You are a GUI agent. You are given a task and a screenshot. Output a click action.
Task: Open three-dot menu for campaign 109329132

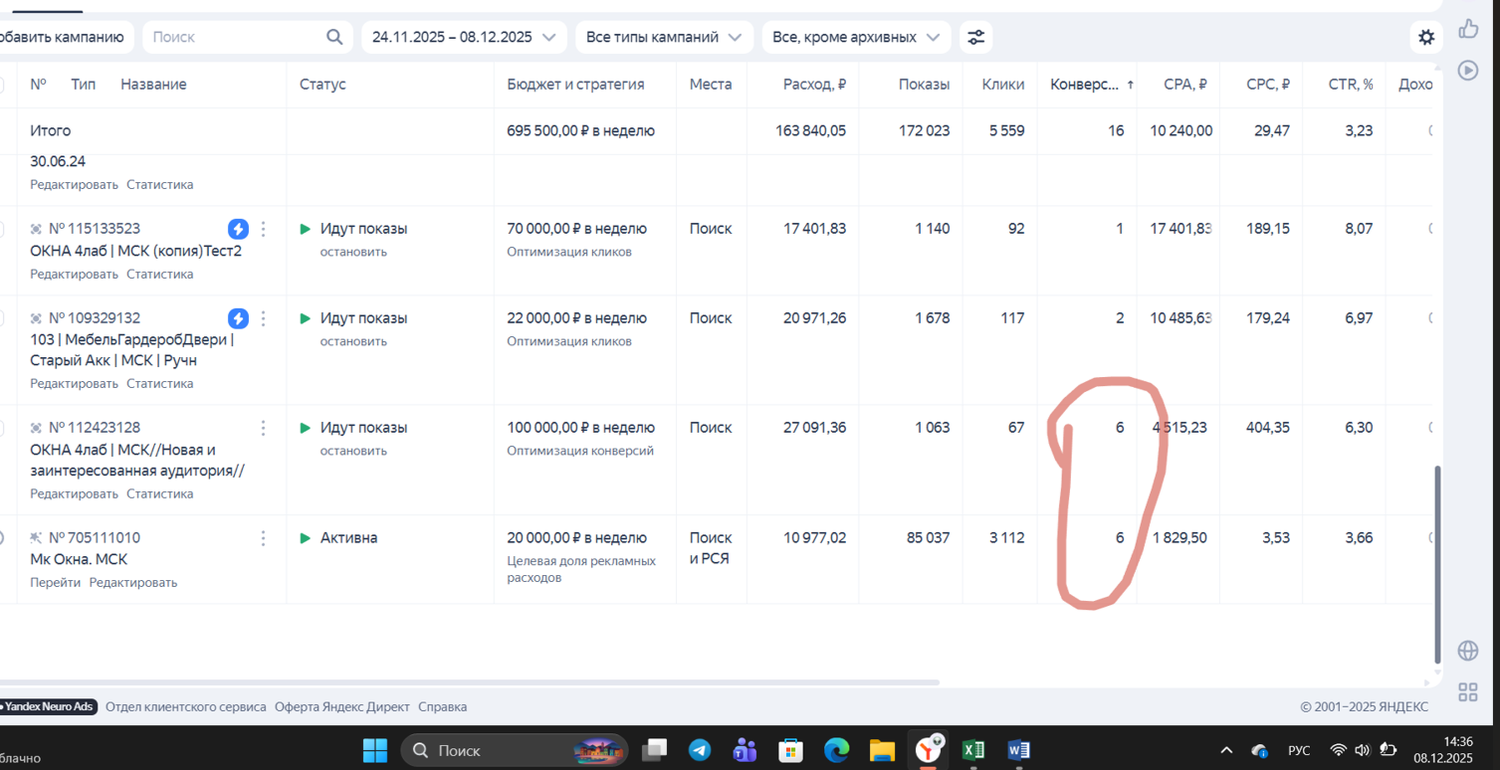coord(263,319)
